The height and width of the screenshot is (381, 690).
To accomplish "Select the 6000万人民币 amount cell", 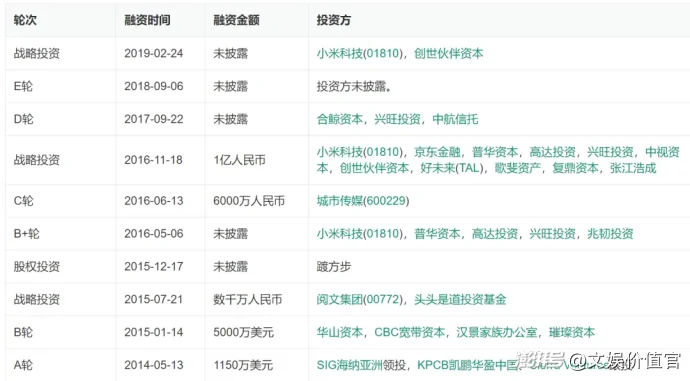I will (249, 201).
